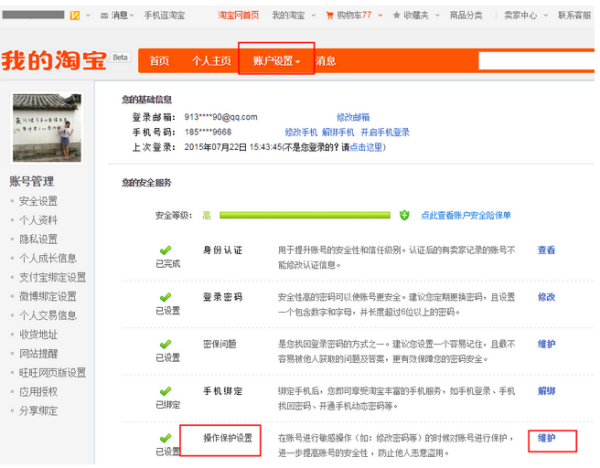
Task: Open the 账户设置 dropdown menu
Action: click(276, 60)
